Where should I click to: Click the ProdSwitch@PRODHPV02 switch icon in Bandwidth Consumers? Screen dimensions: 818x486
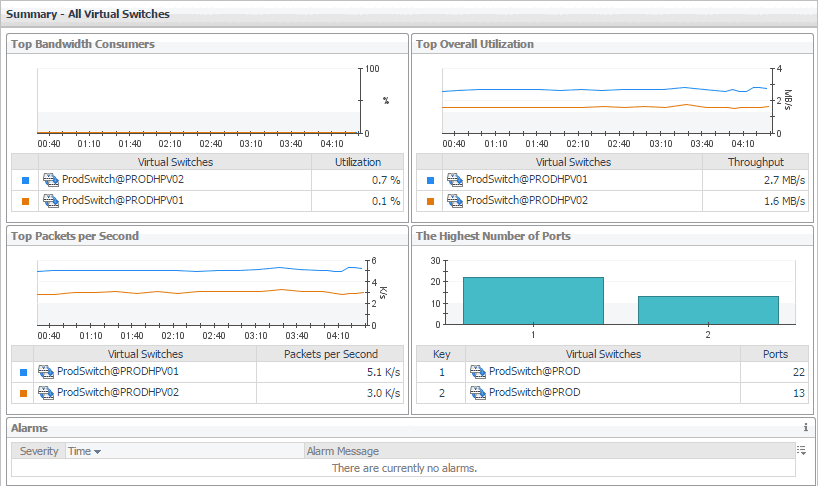click(50, 180)
